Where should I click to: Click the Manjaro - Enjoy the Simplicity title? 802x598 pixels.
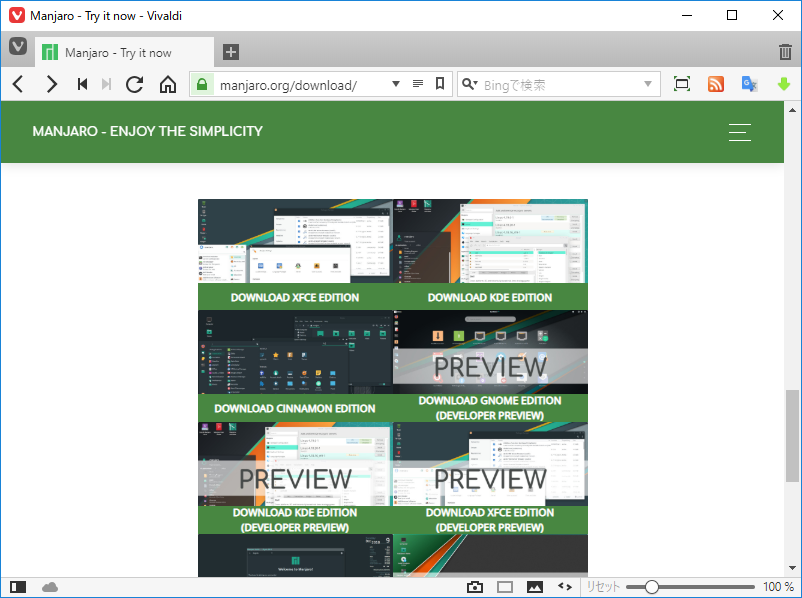147,131
